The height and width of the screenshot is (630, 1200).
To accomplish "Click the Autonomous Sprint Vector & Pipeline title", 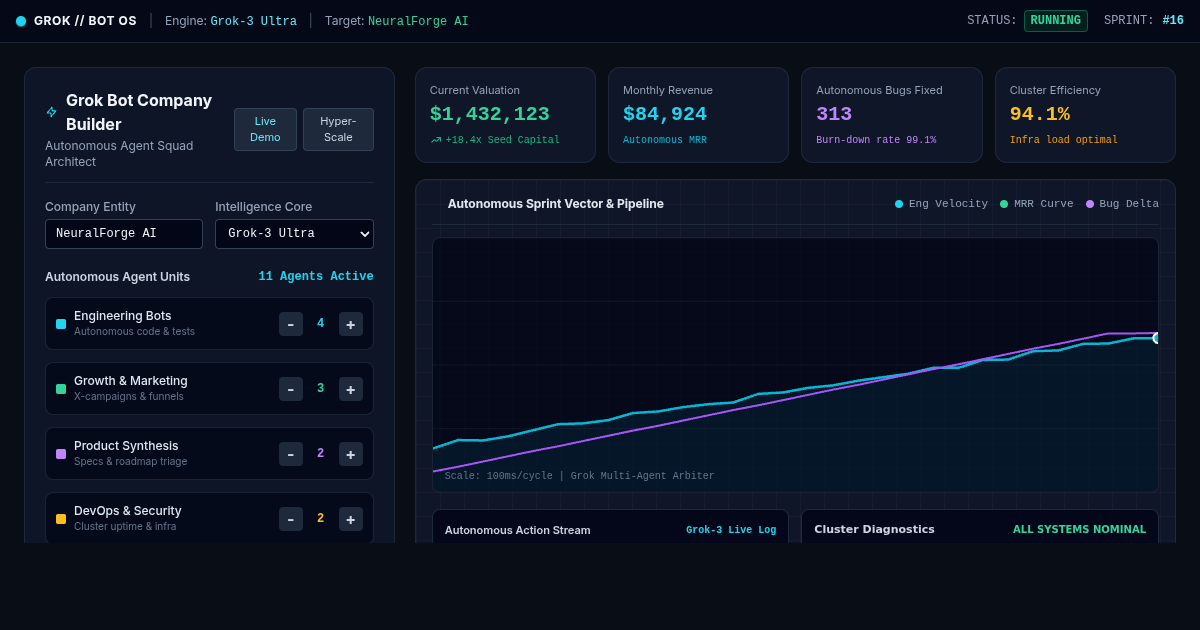I will click(x=556, y=204).
